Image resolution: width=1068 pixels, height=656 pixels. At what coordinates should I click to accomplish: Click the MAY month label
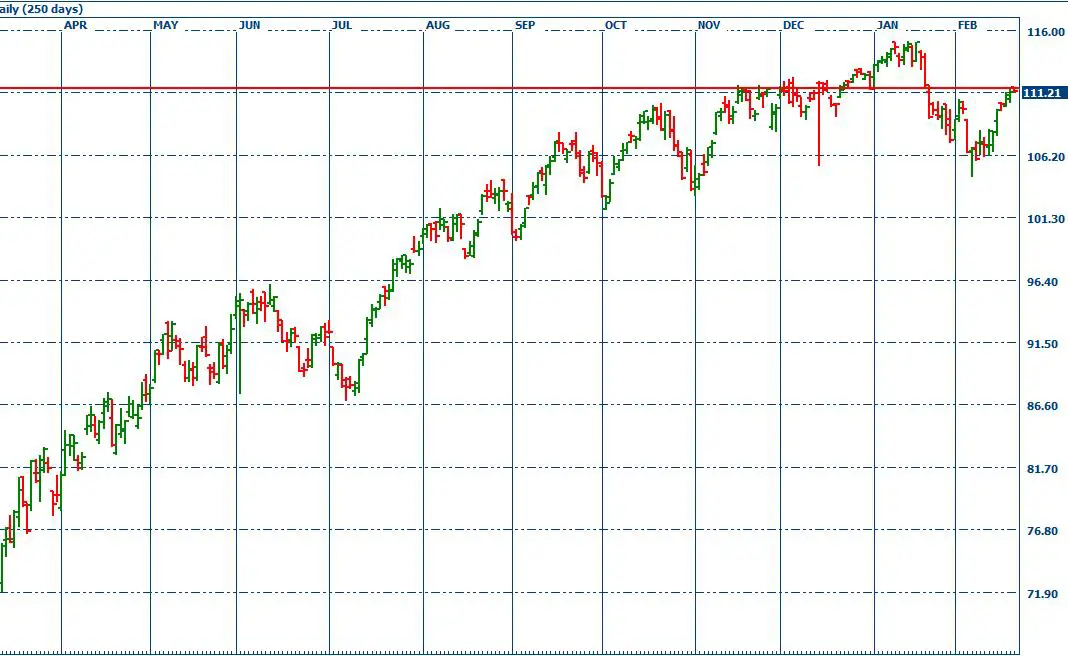tap(166, 25)
